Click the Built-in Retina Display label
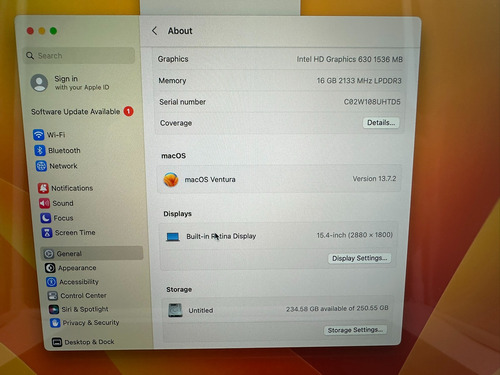Image resolution: width=500 pixels, height=375 pixels. pyautogui.click(x=221, y=236)
